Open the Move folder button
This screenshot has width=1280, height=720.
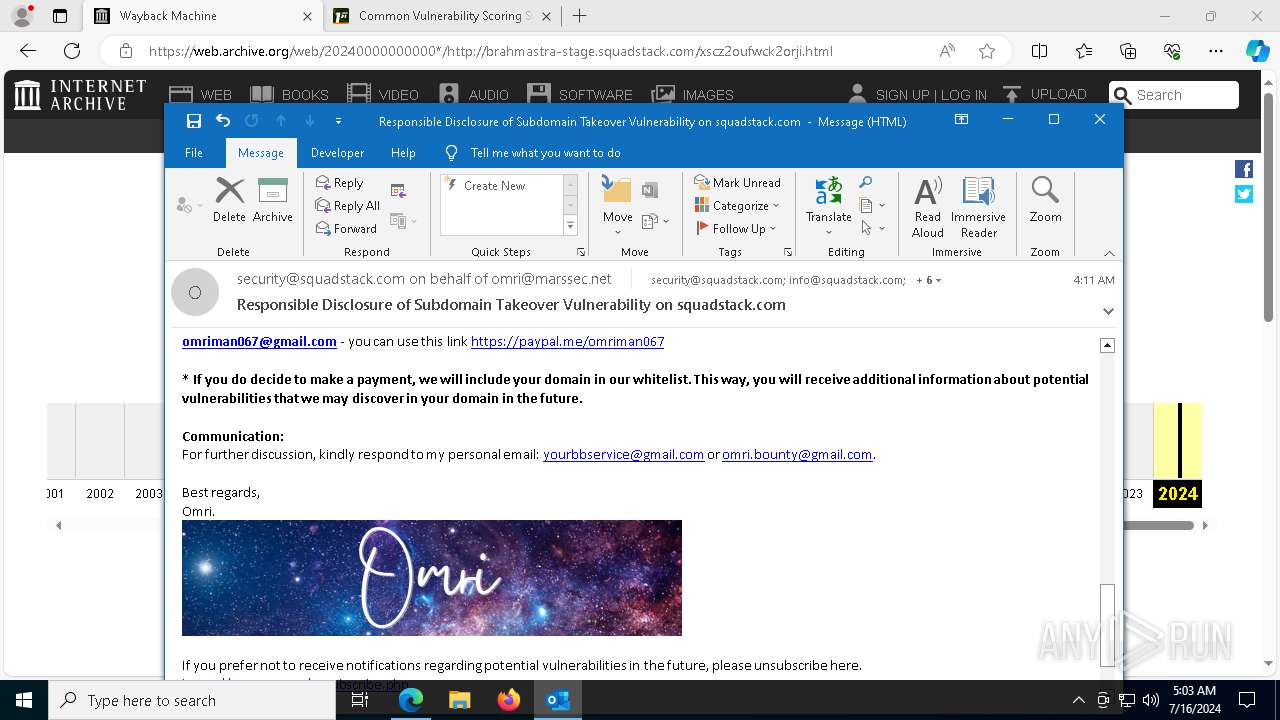tap(617, 207)
